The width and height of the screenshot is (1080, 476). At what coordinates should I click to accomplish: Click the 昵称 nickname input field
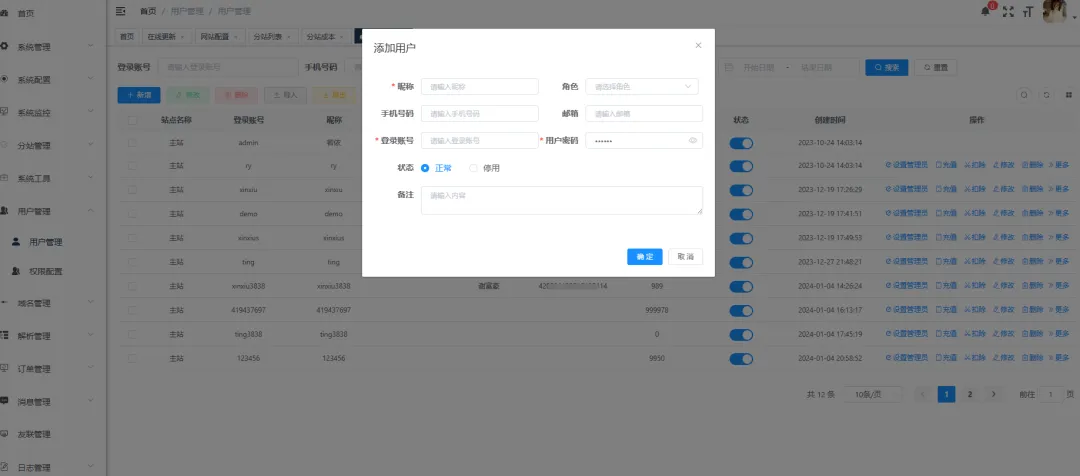pyautogui.click(x=479, y=87)
